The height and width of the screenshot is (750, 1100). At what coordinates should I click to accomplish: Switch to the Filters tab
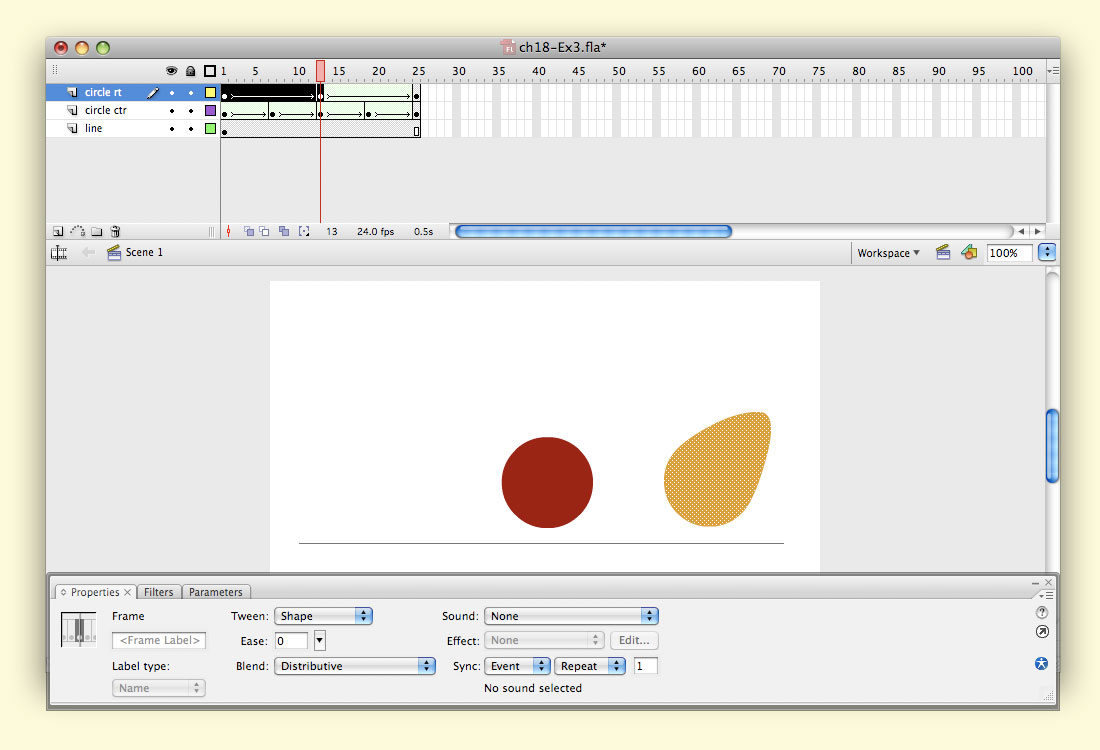158,592
